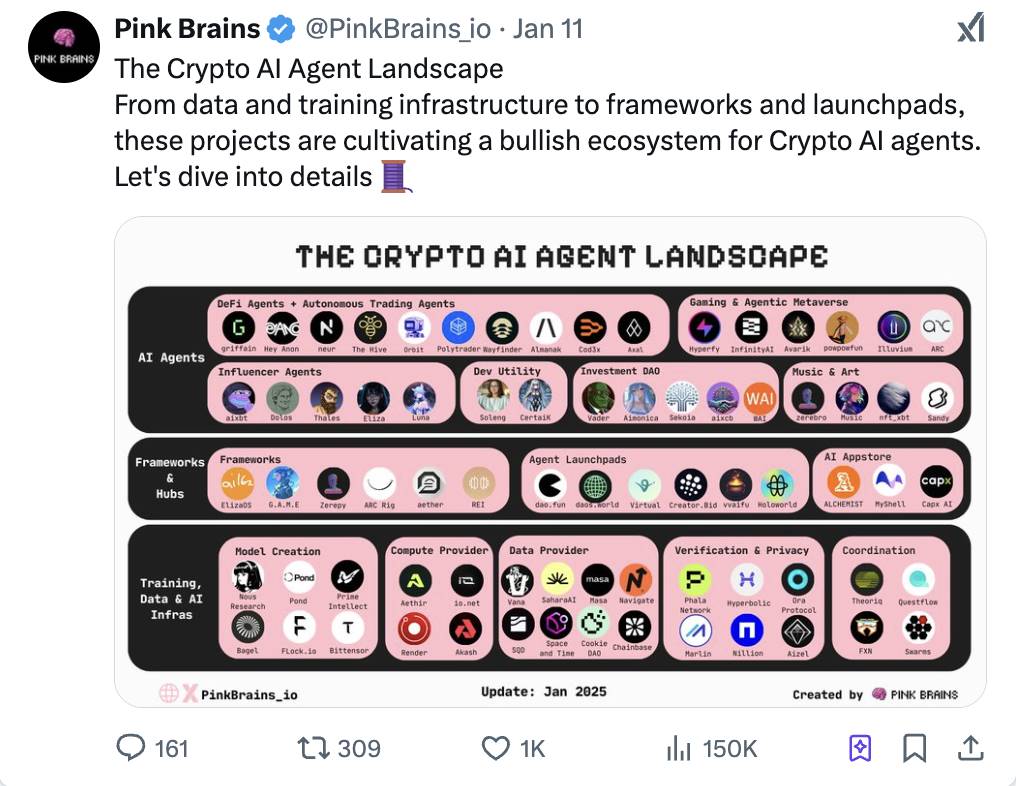Like the post with the heart icon

(496, 748)
